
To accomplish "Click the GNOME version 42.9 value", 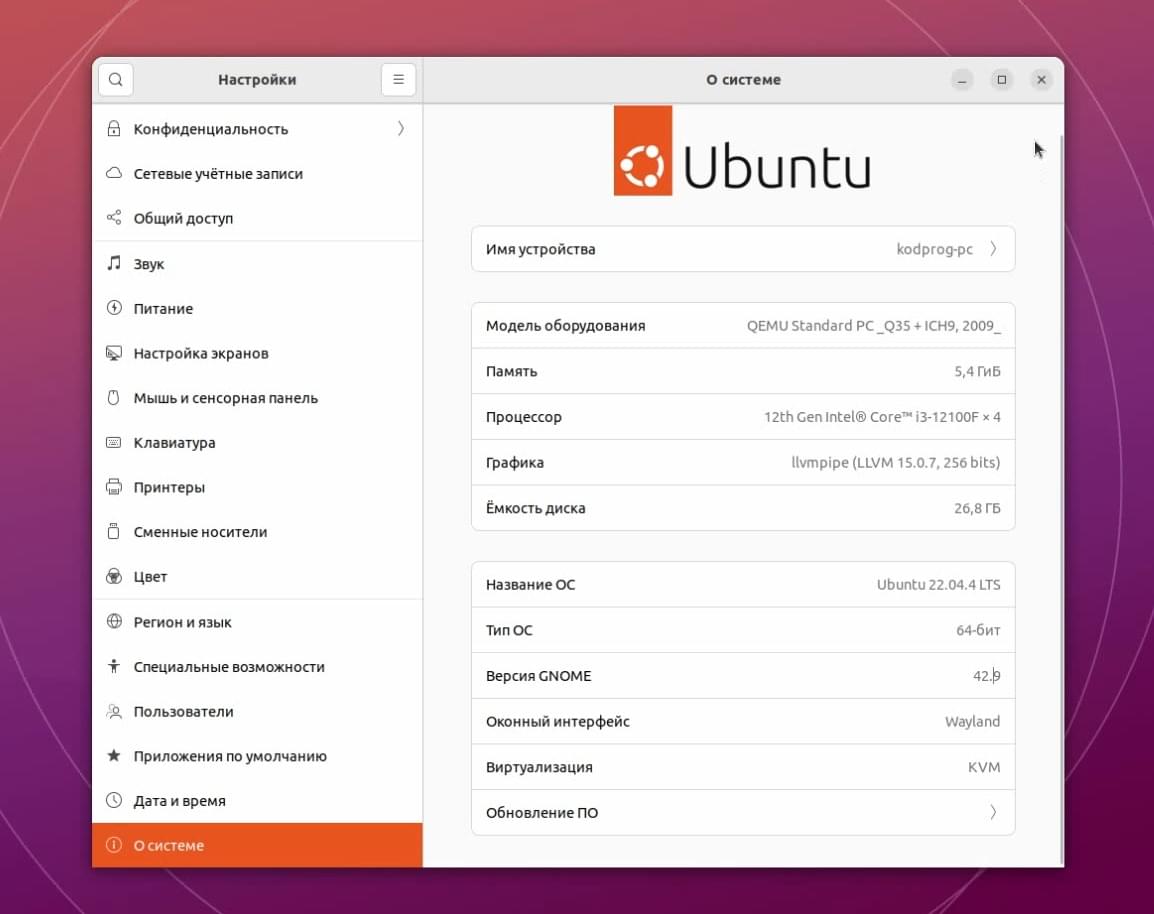I will tap(986, 676).
